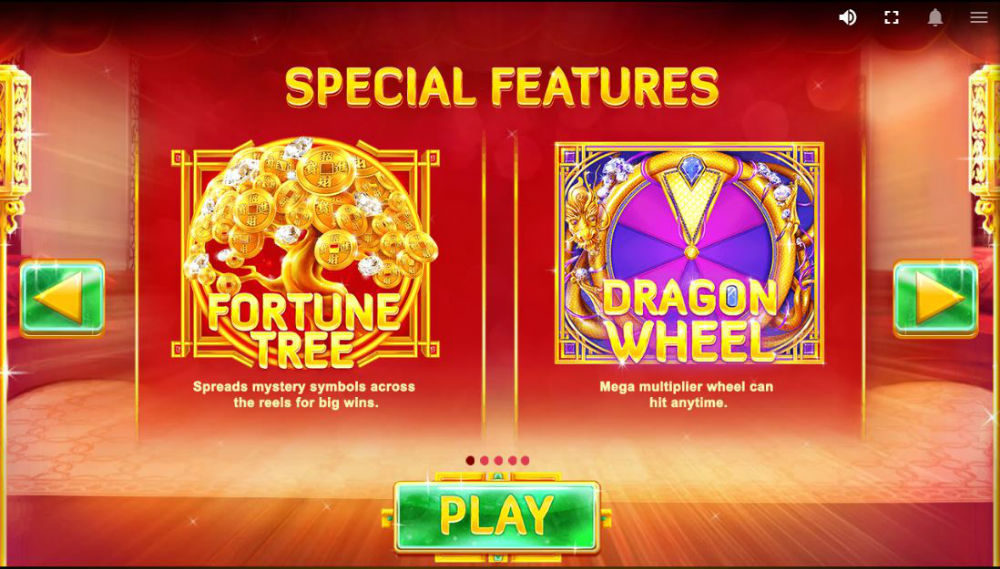This screenshot has height=569, width=1000.
Task: Click the Fortune Tree description text
Action: (x=304, y=395)
